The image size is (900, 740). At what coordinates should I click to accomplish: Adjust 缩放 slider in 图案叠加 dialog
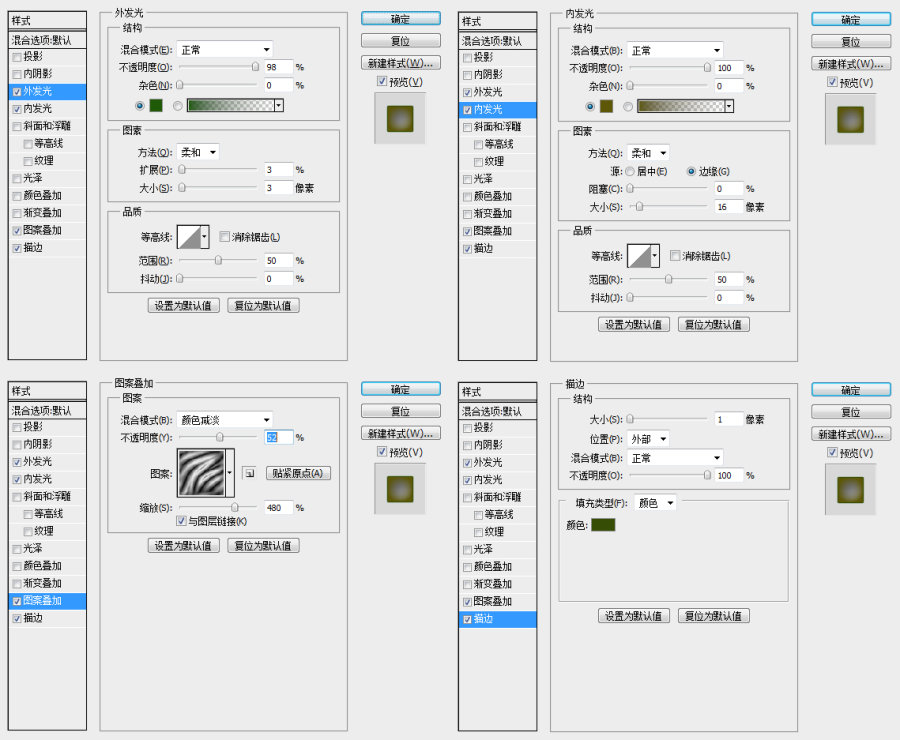pos(235,507)
